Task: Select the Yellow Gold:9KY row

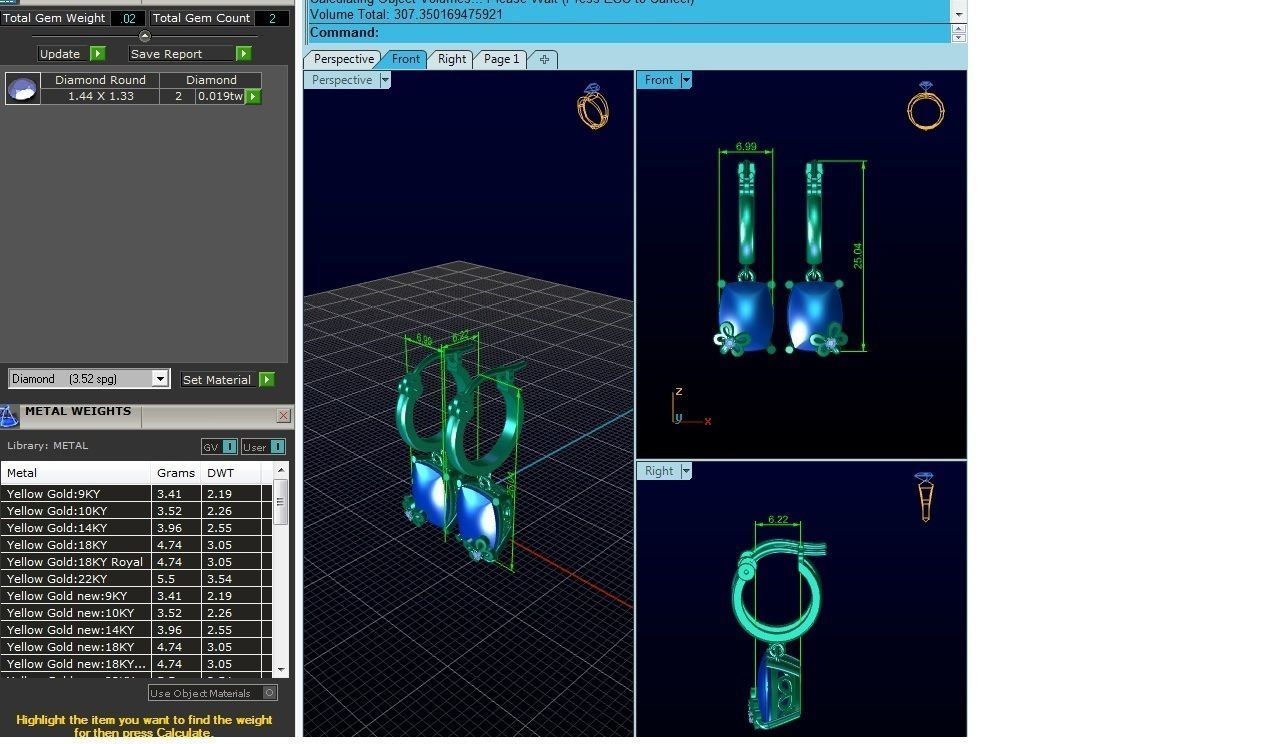Action: pyautogui.click(x=136, y=494)
